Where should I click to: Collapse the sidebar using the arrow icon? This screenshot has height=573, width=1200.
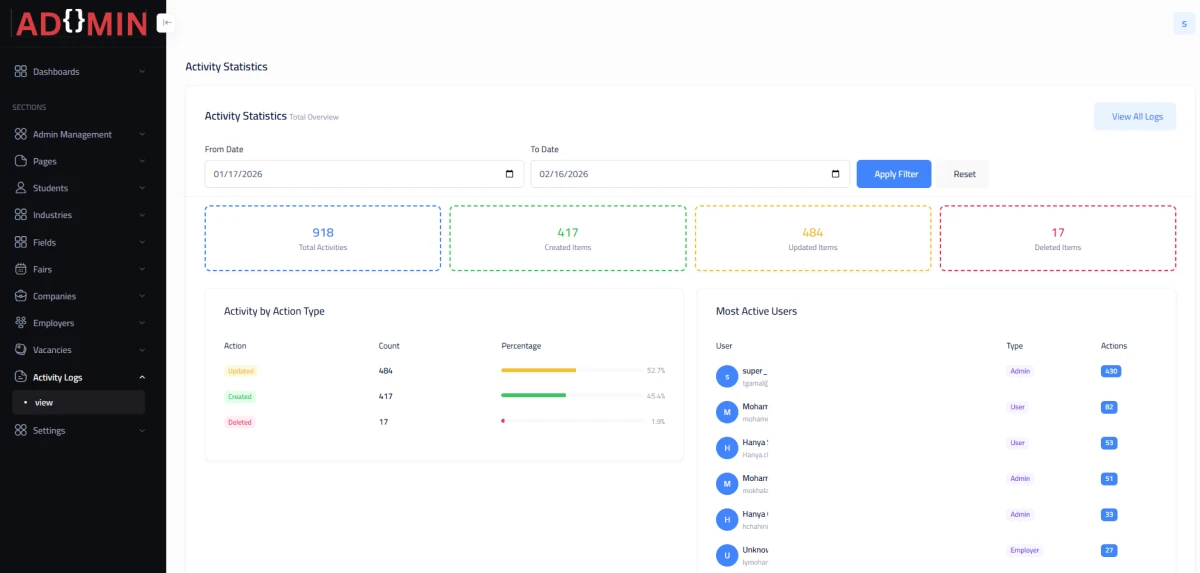(x=166, y=22)
